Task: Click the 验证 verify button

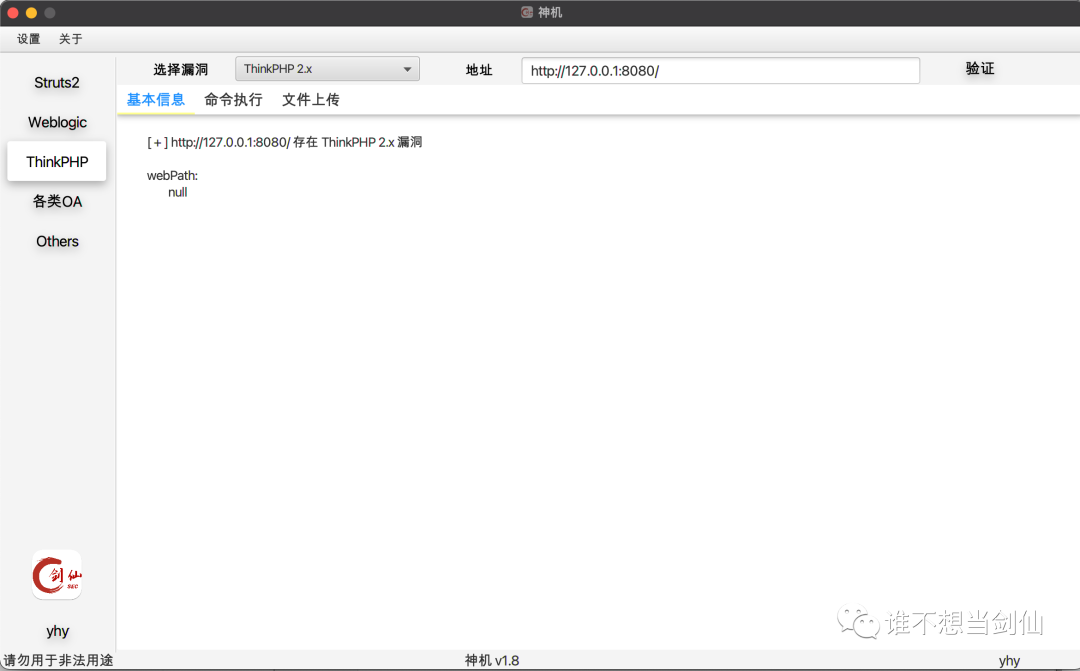Action: coord(979,68)
